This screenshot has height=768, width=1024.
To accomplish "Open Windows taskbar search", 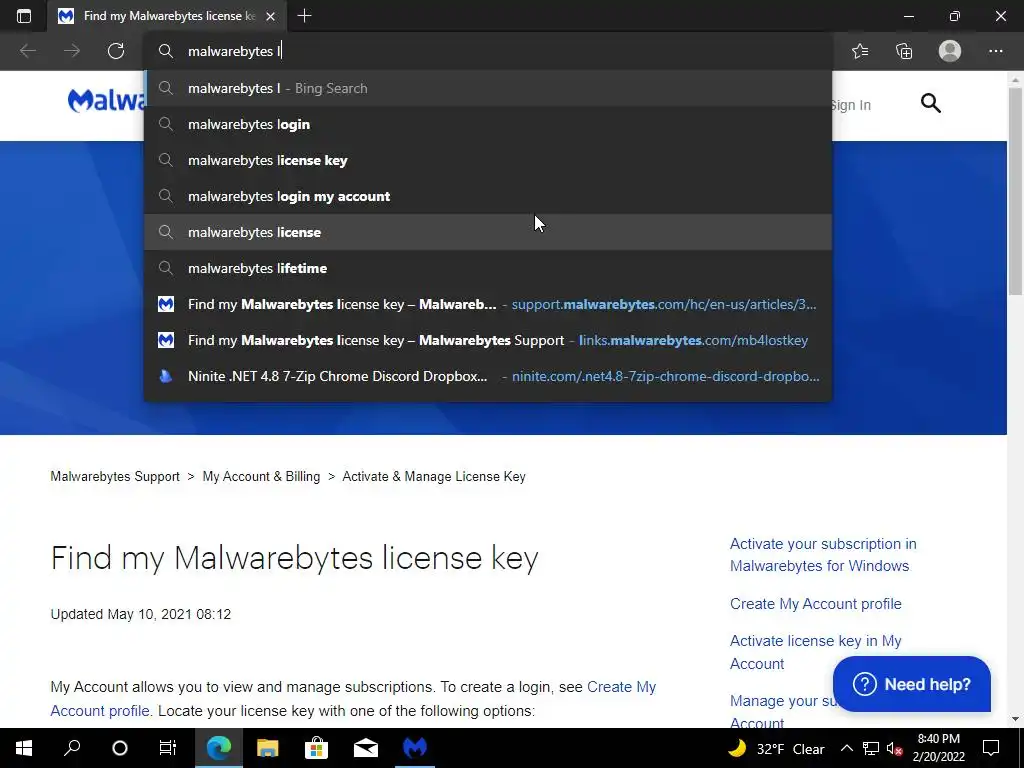I will 72,748.
